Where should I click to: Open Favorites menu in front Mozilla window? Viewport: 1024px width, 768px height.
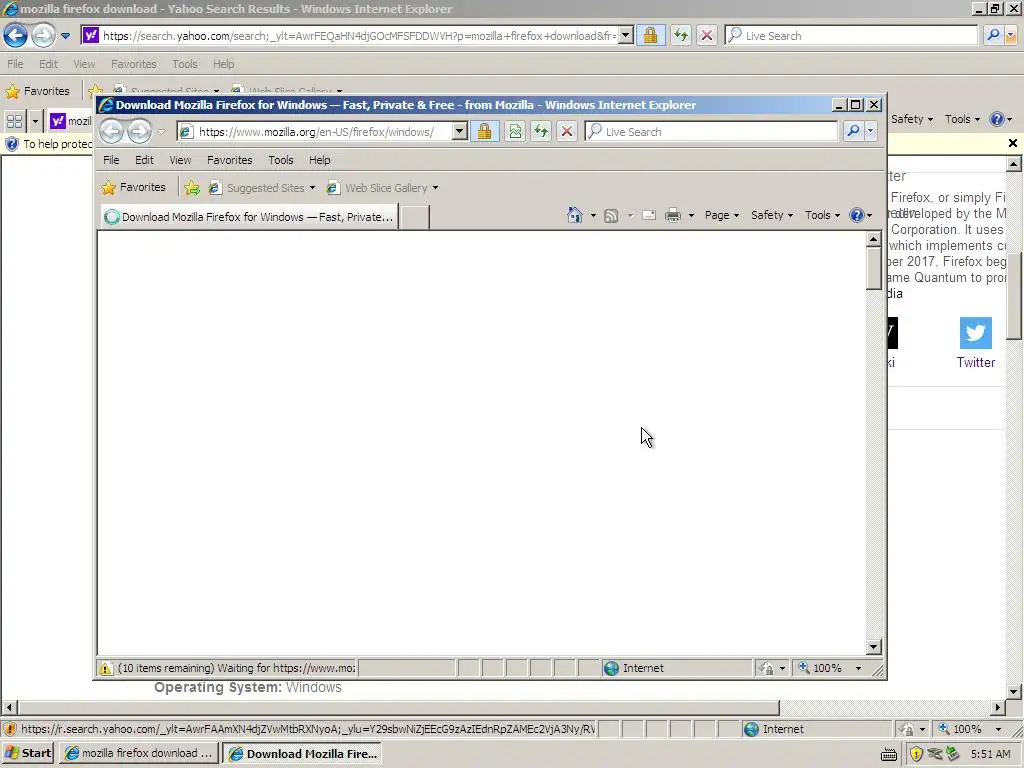coord(229,160)
